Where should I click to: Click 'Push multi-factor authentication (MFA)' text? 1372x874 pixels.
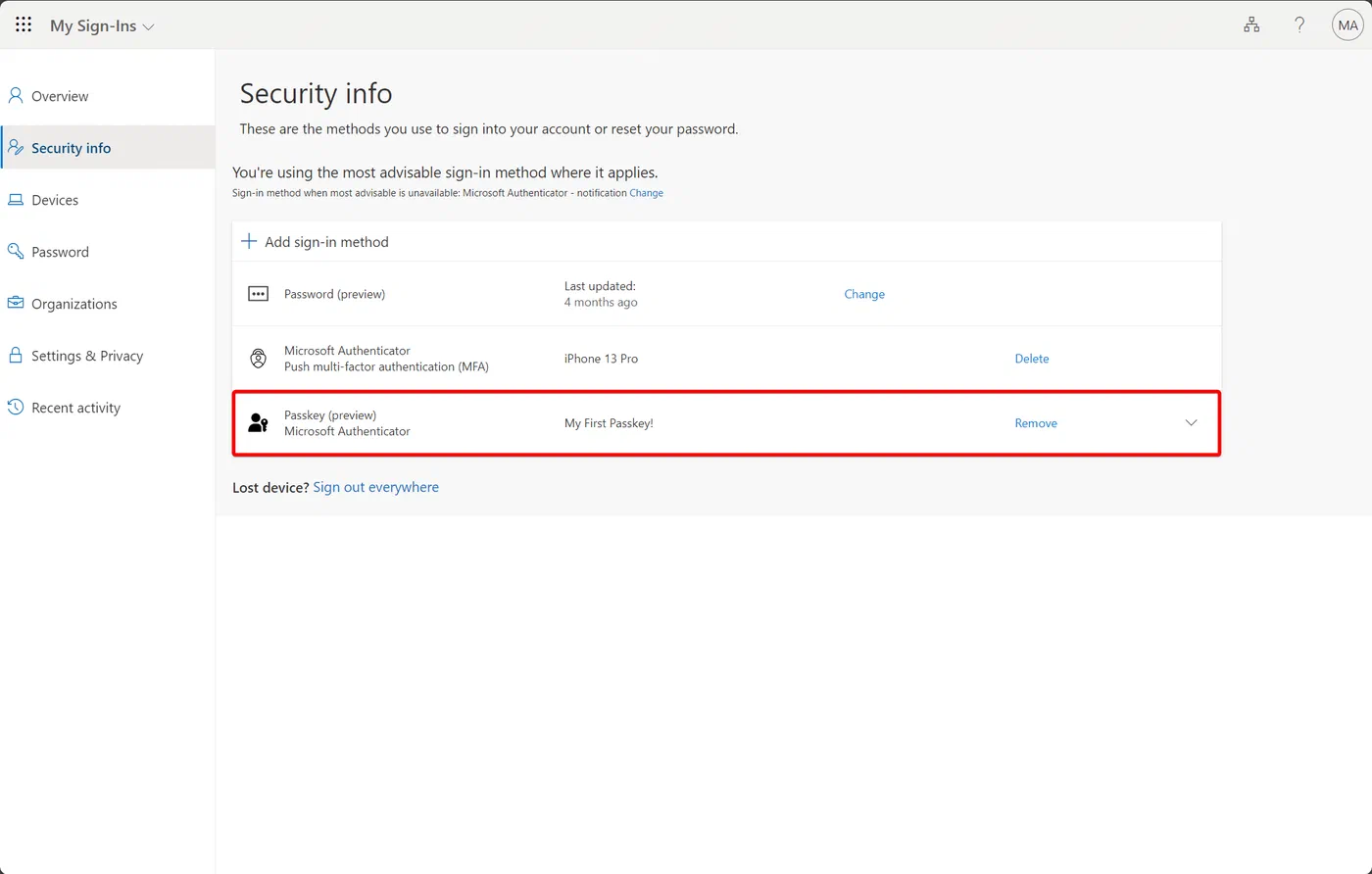pos(386,366)
